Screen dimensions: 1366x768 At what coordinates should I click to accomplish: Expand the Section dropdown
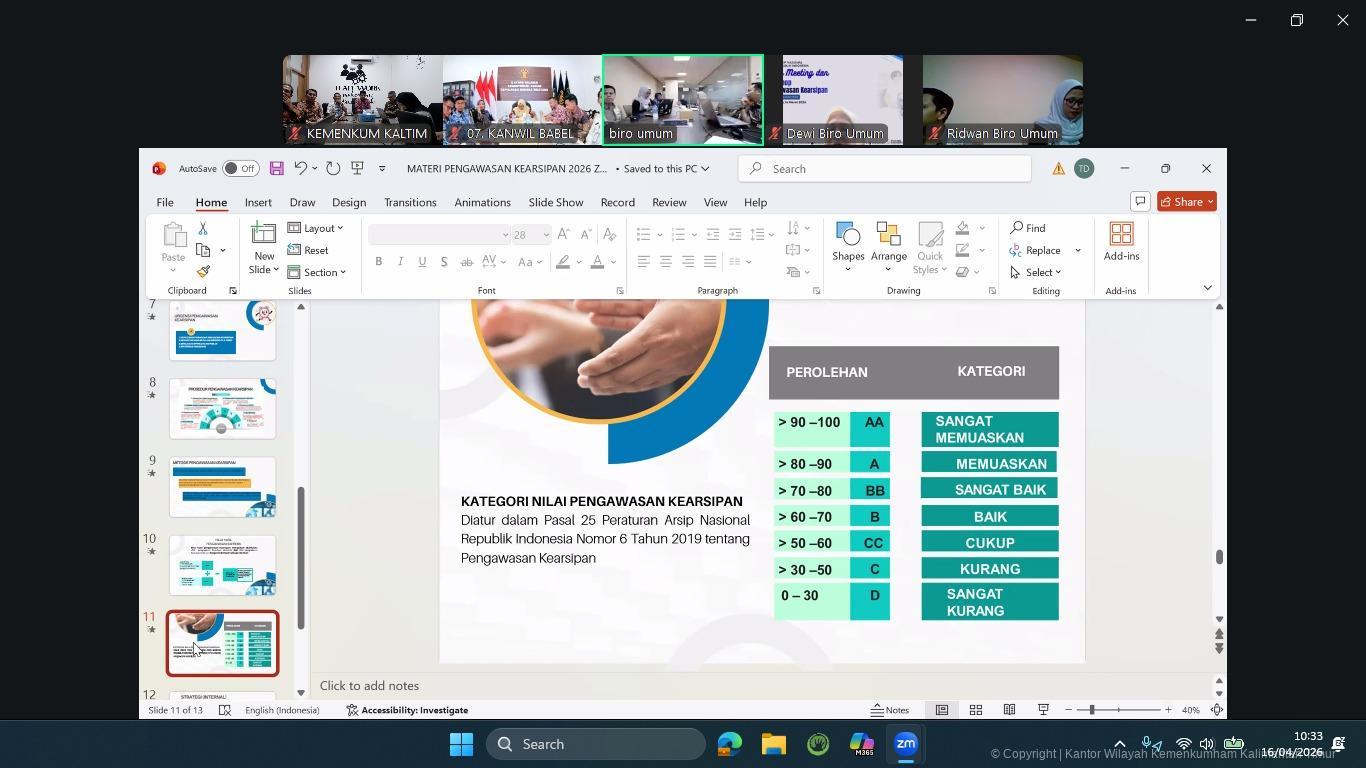317,272
